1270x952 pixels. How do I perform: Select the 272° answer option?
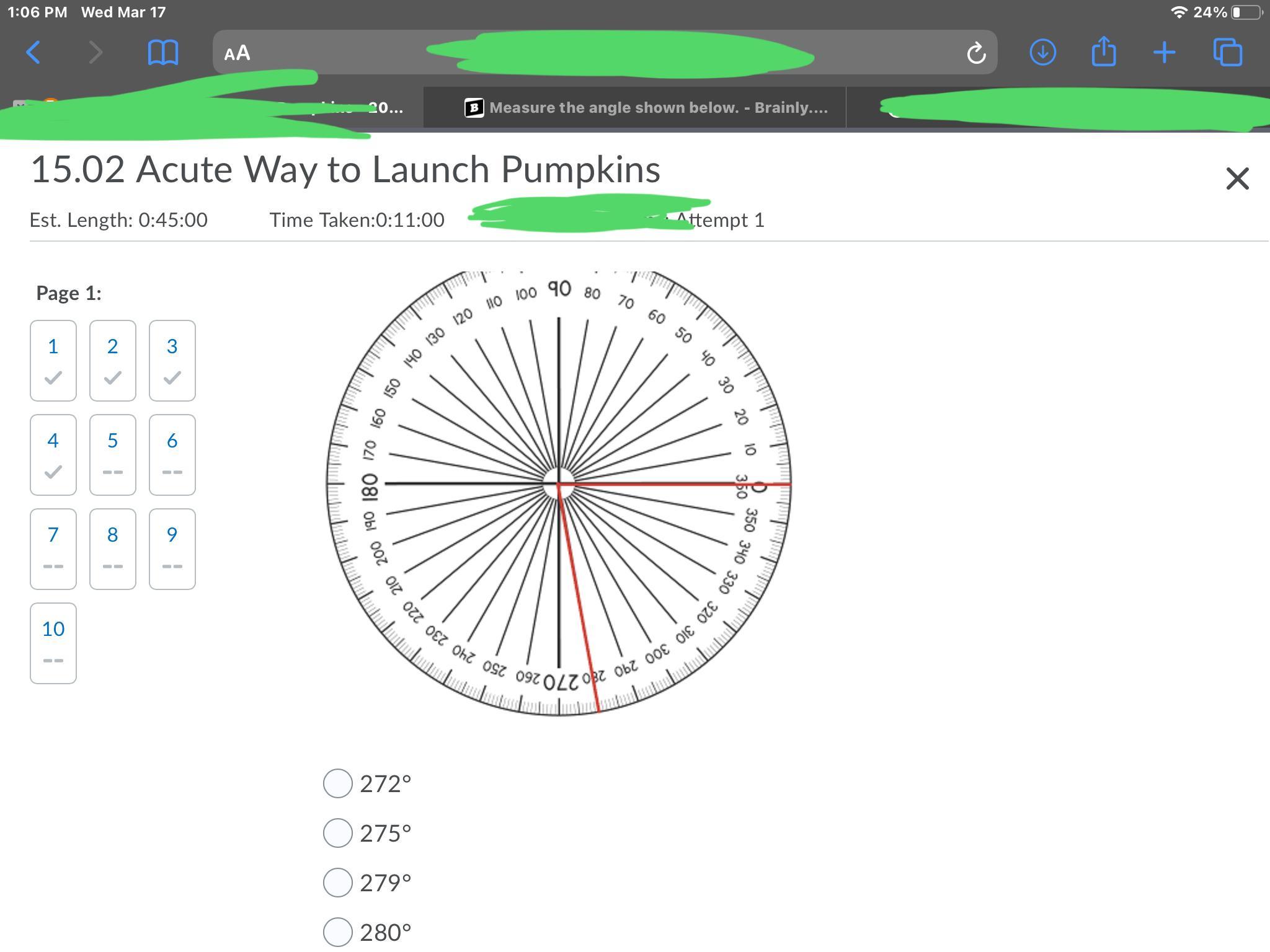click(x=338, y=784)
